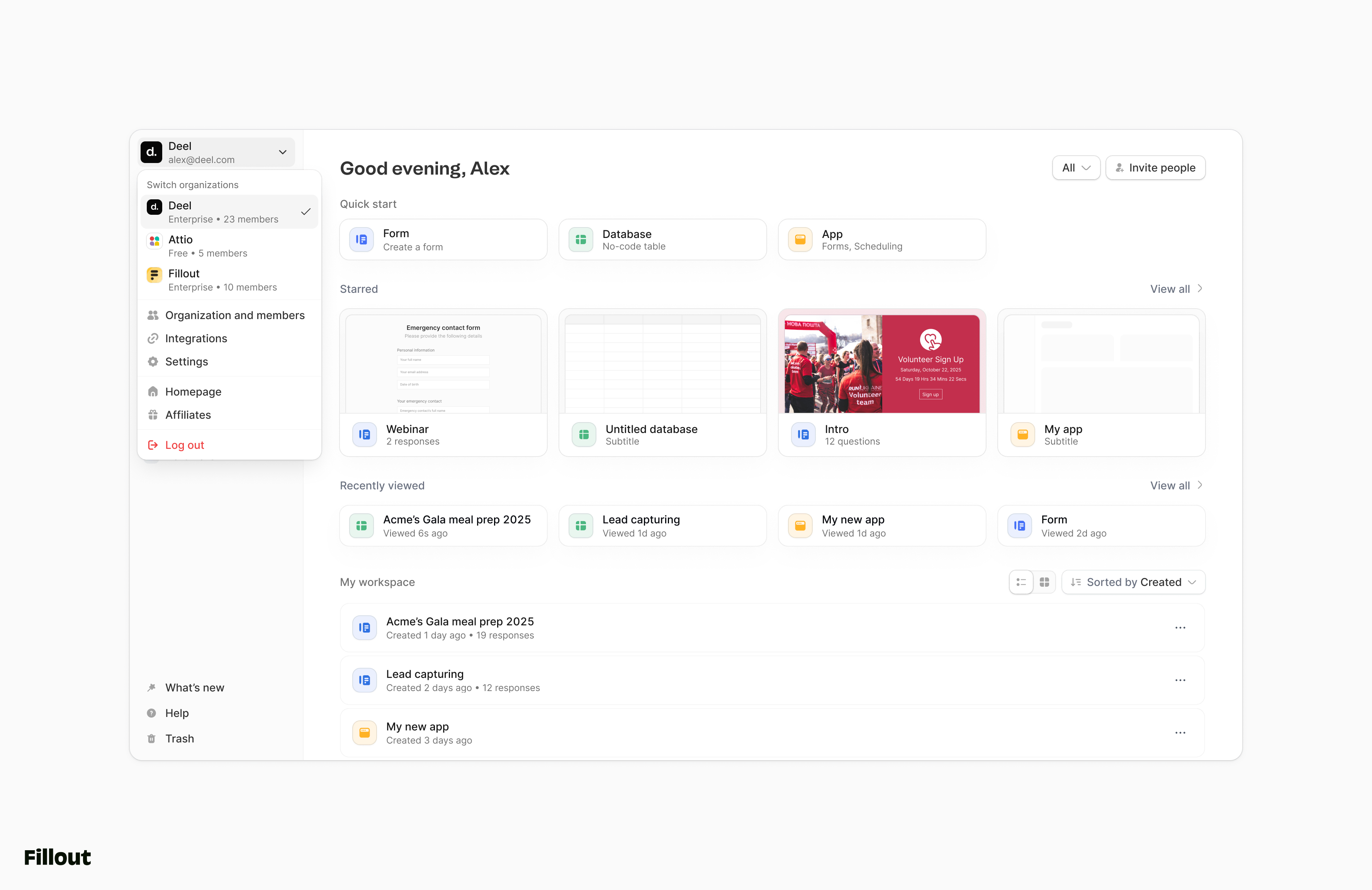Click the Help text in sidebar
The image size is (1372, 890).
pyautogui.click(x=177, y=713)
